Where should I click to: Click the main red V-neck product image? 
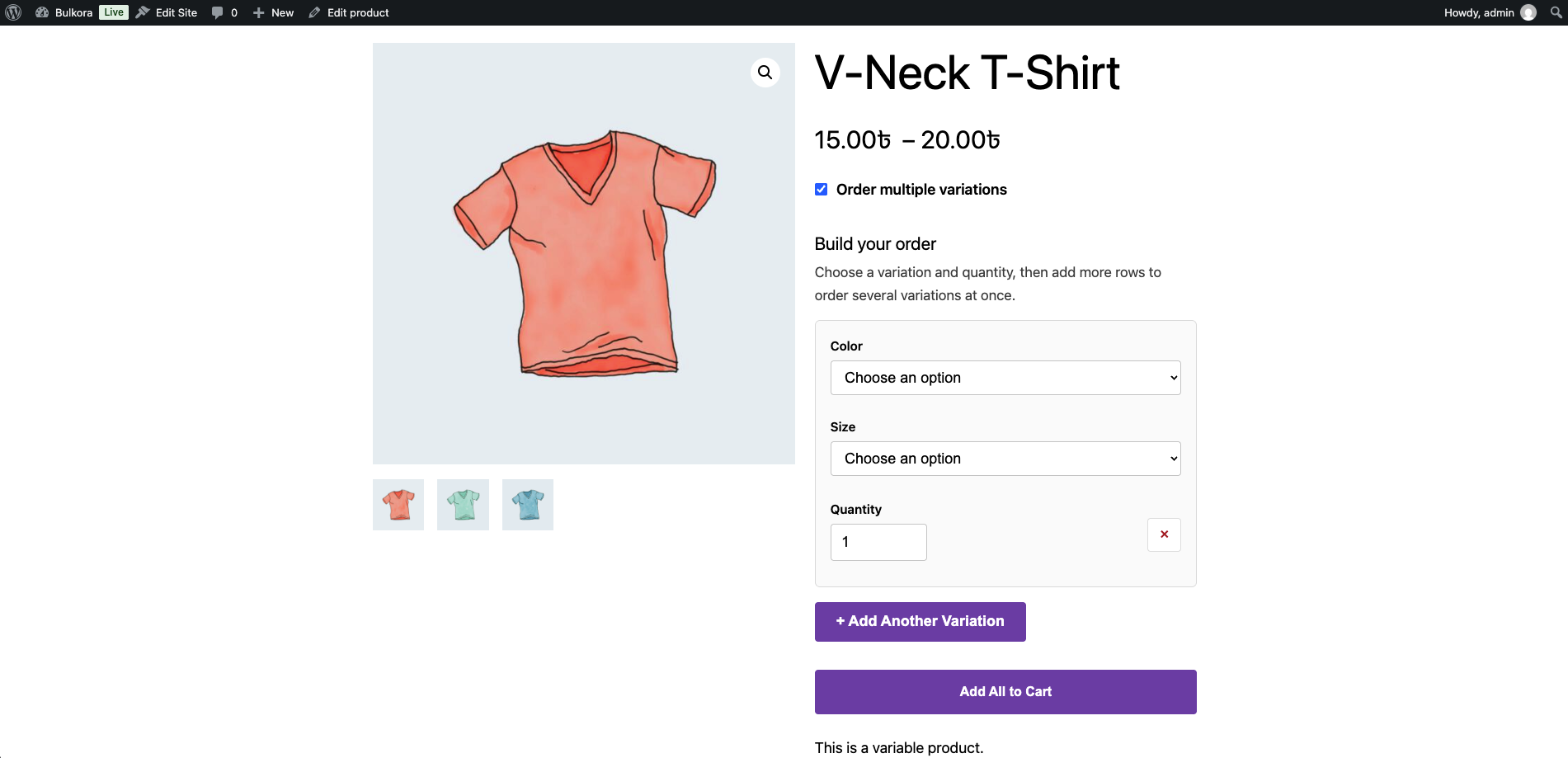point(584,253)
